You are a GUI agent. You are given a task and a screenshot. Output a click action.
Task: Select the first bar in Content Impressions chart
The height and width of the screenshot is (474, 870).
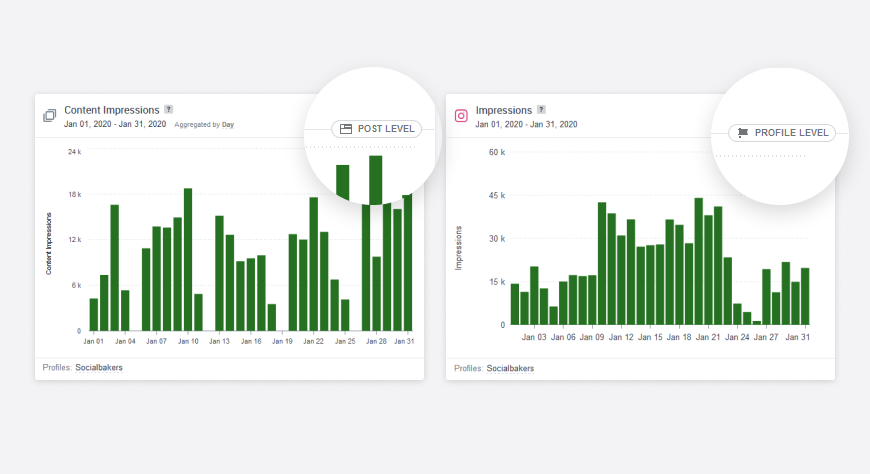94,314
